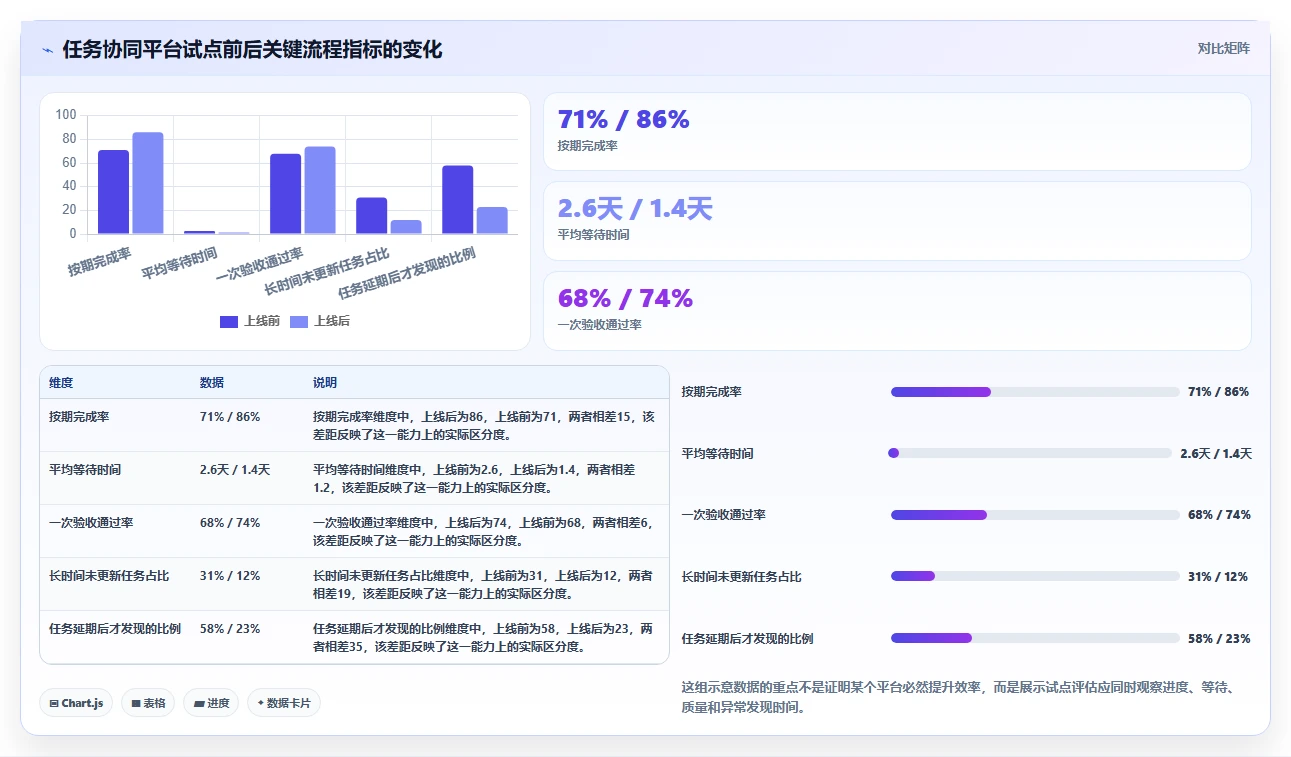Click the blue icon before the dashboard title

pyautogui.click(x=48, y=50)
